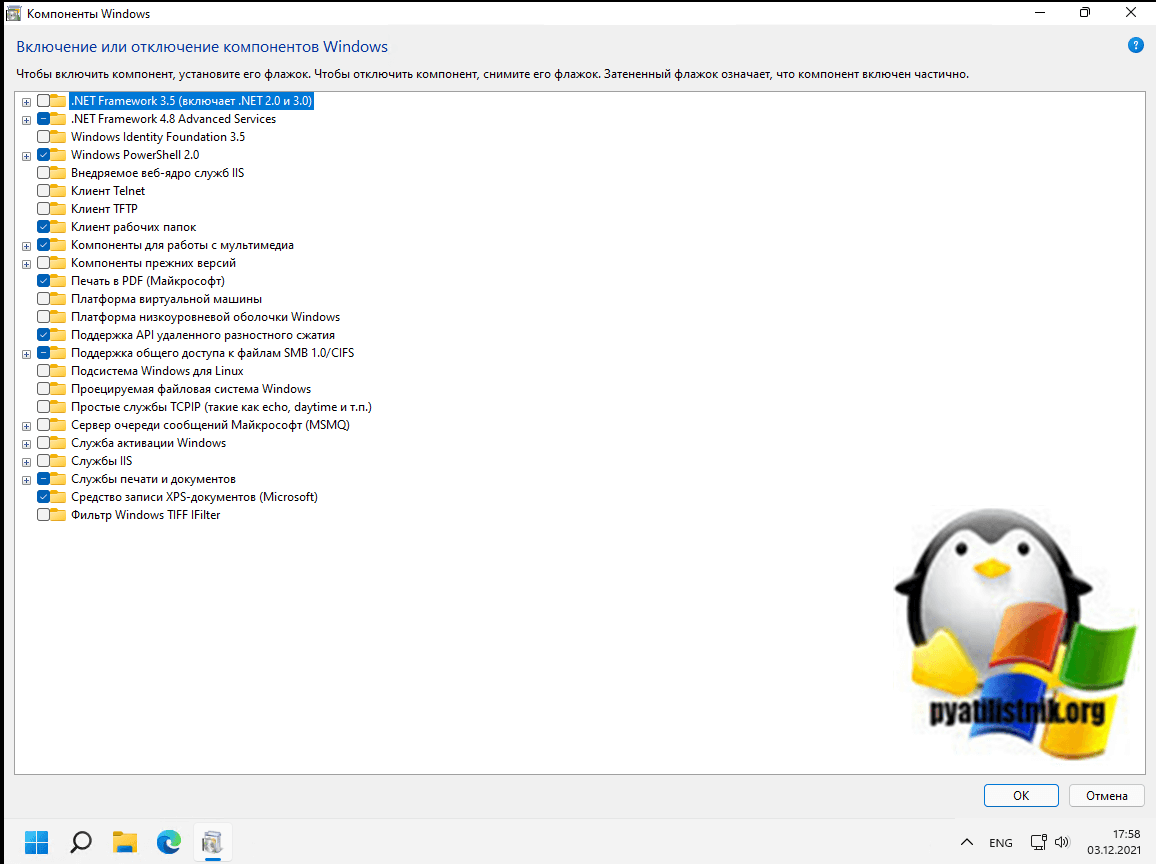Expand the .NET Framework 3.5 node
Image resolution: width=1156 pixels, height=864 pixels.
pos(26,101)
